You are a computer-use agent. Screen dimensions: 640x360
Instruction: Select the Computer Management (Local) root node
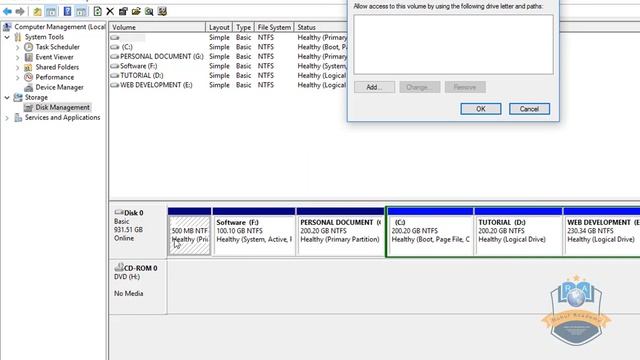(x=60, y=27)
